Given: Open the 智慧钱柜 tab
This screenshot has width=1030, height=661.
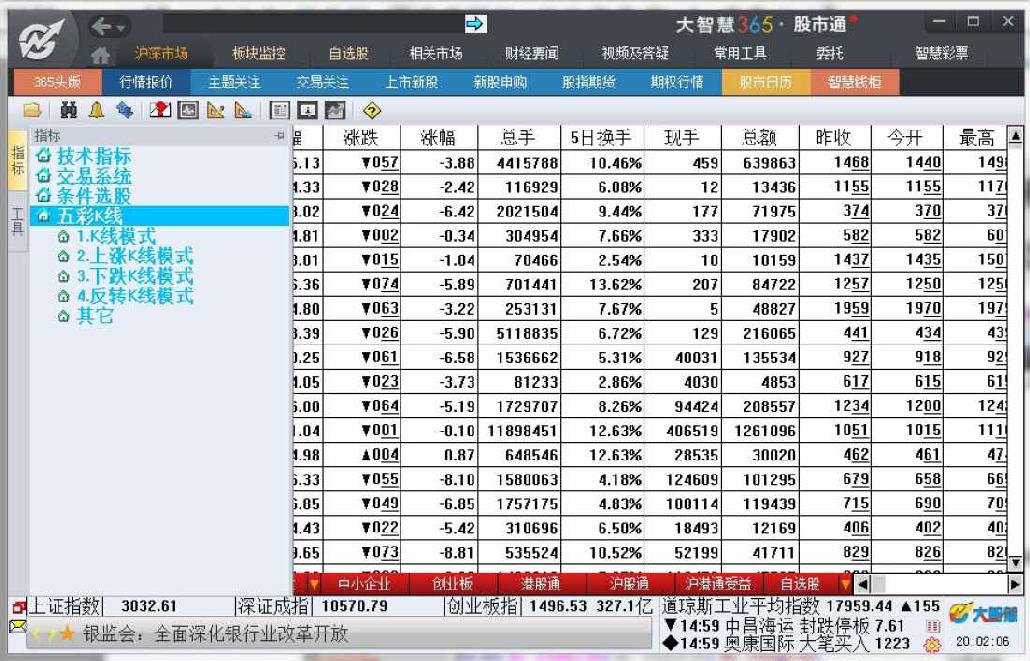Looking at the screenshot, I should point(855,82).
